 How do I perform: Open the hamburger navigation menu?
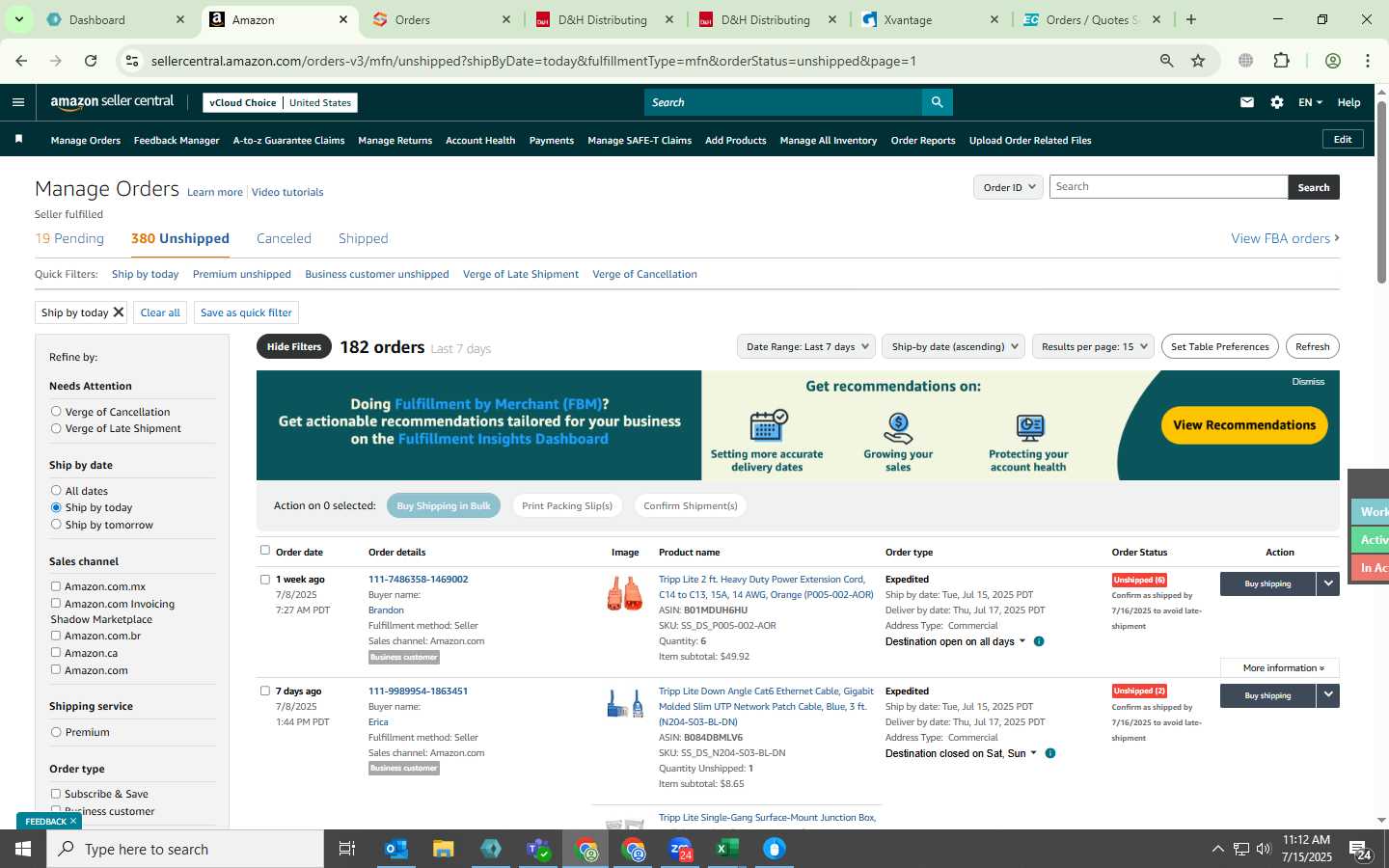point(17,102)
